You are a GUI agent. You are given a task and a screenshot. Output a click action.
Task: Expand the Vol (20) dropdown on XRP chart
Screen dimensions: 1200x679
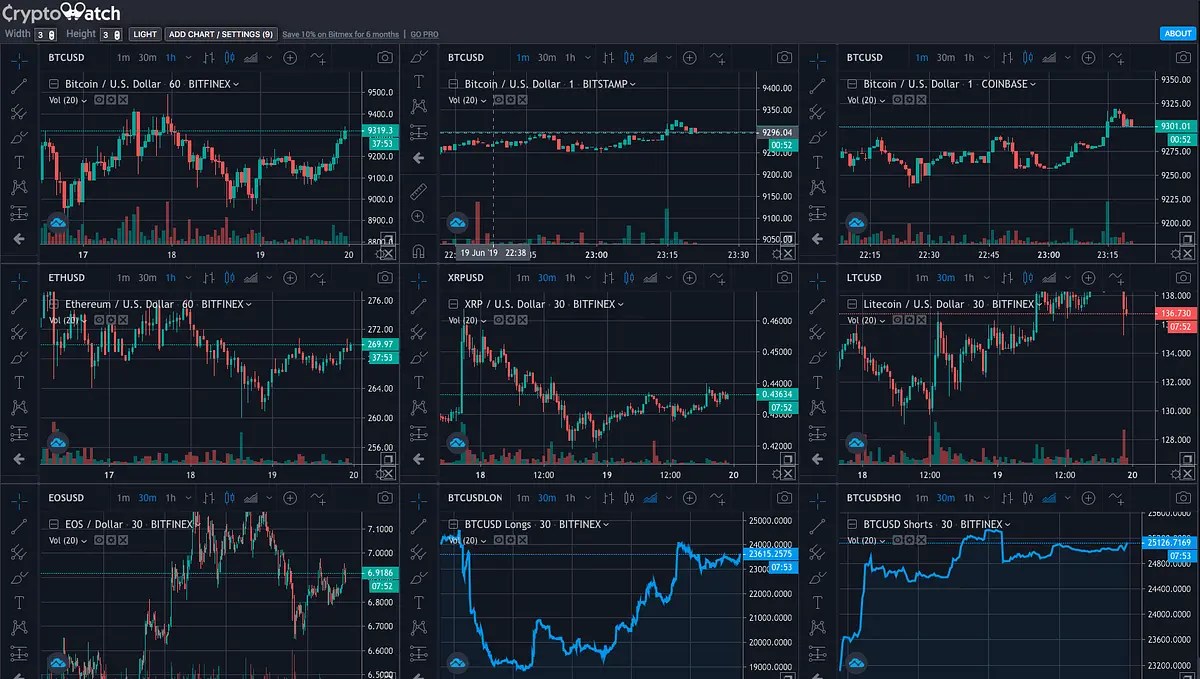468,320
